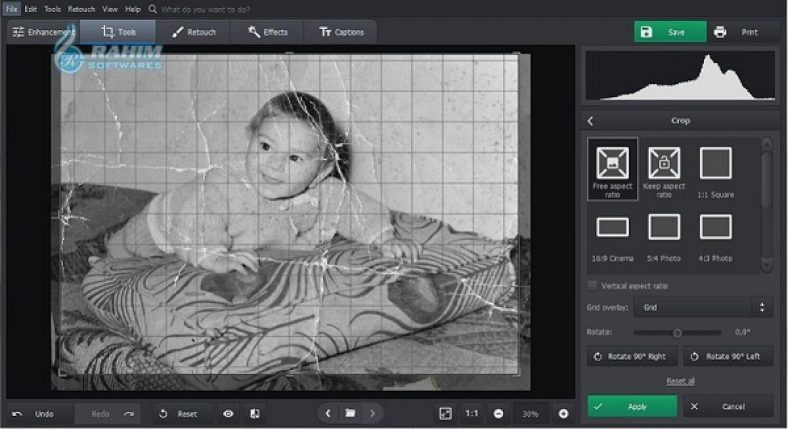Screen dimensions: 788x429
Task: Choose the 4:3 Photo crop preset
Action: 715,227
